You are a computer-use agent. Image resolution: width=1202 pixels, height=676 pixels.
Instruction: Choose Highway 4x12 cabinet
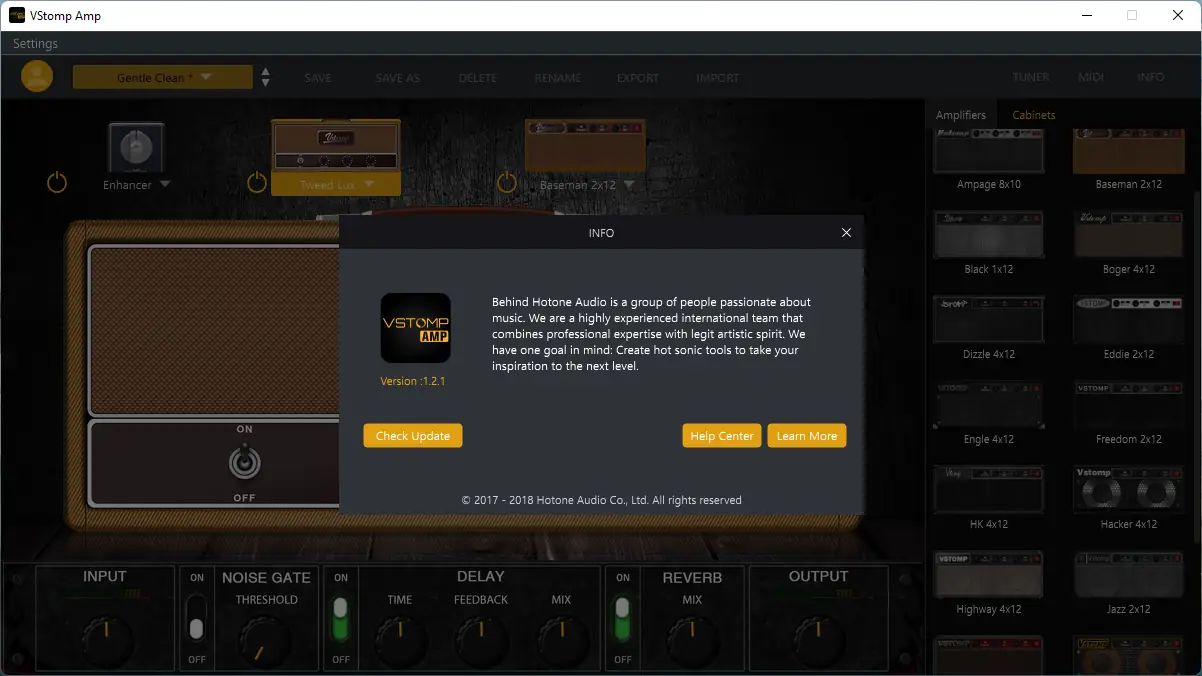tap(989, 575)
